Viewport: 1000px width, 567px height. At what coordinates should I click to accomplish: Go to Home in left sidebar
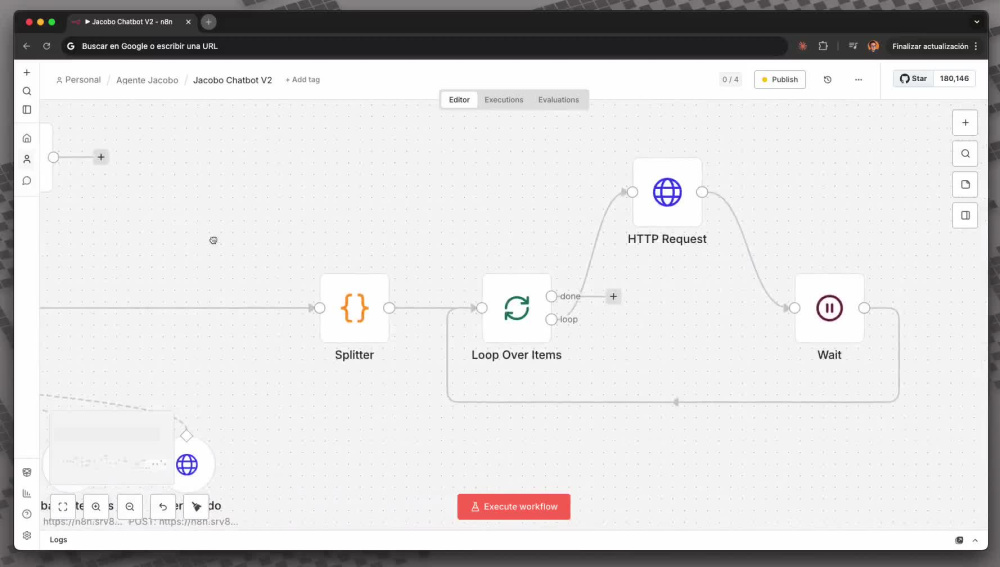[x=27, y=138]
